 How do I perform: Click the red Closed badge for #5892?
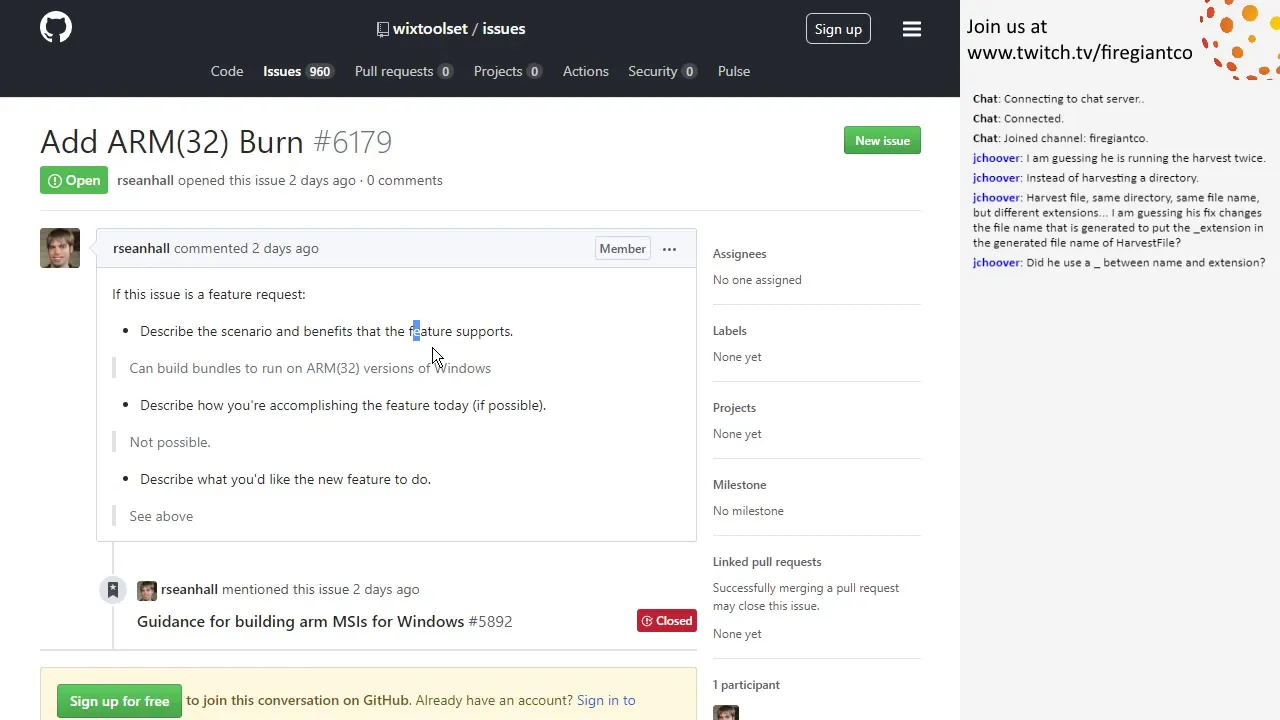(x=667, y=621)
